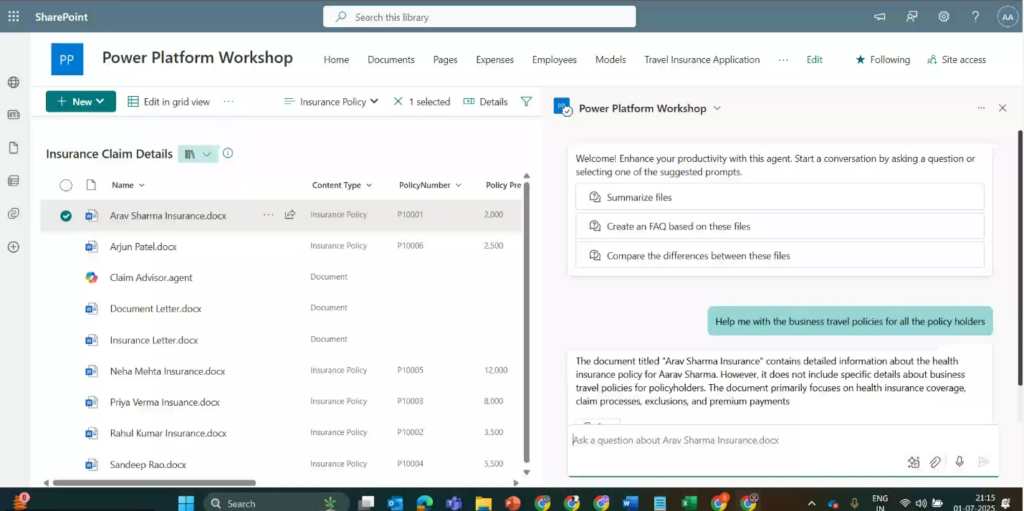Screen dimensions: 1024x511
Task: Open Employees in site navigation
Action: (x=554, y=59)
